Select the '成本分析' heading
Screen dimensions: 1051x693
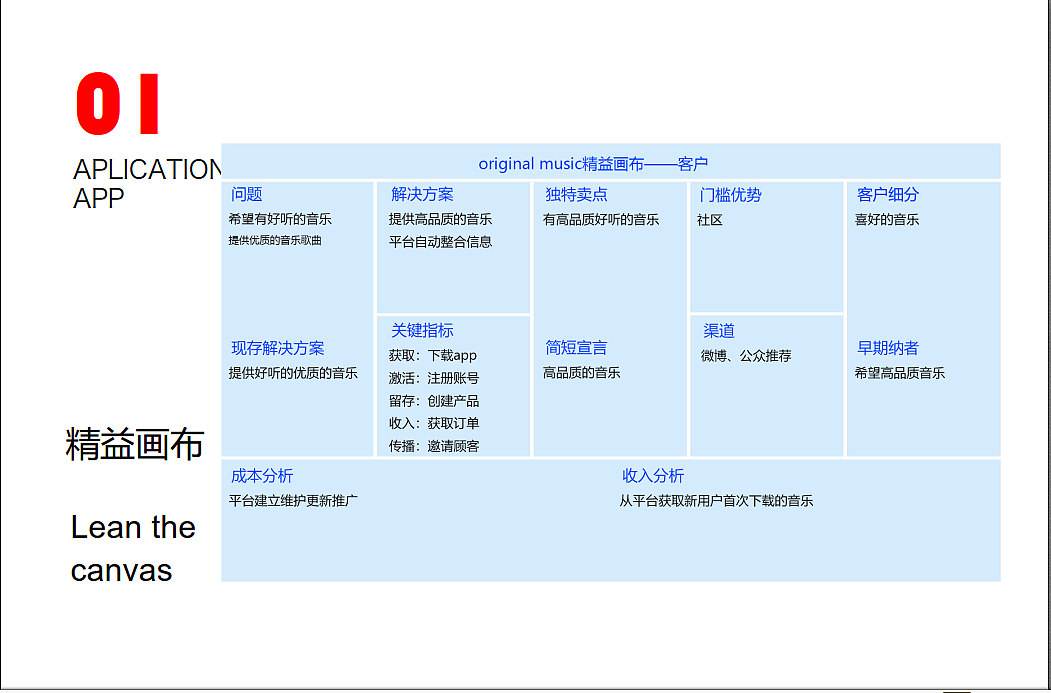262,476
